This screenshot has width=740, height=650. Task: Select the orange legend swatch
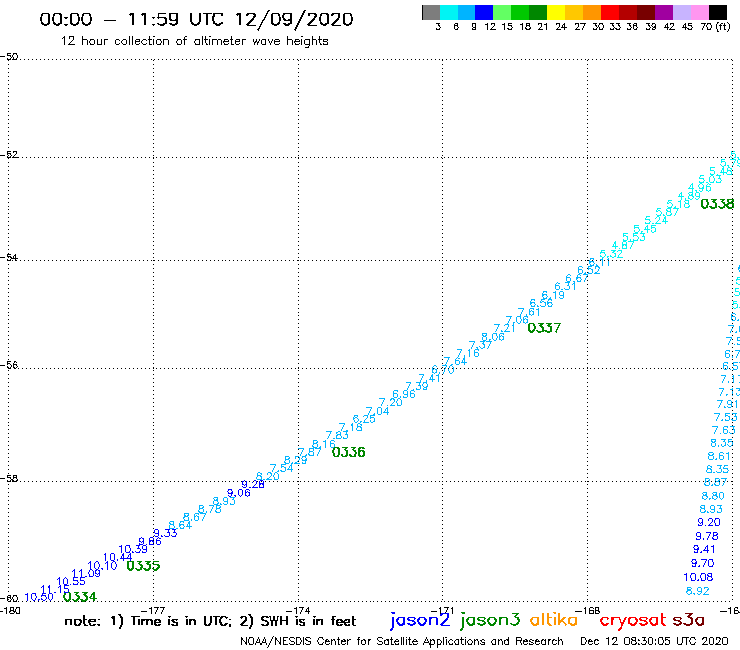tap(592, 12)
